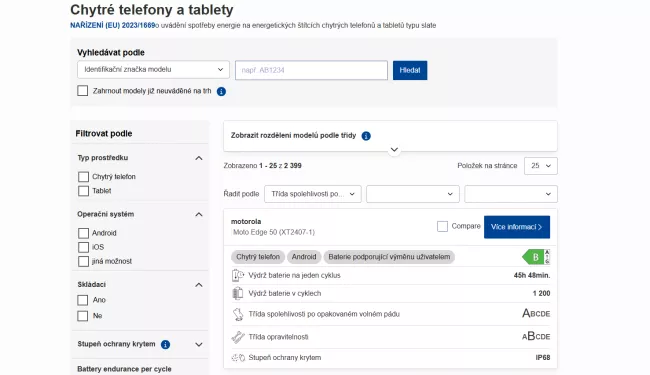Viewport: 650px width, 375px height.
Task: Click info icon next to Zahrnout modely
Action: (221, 92)
